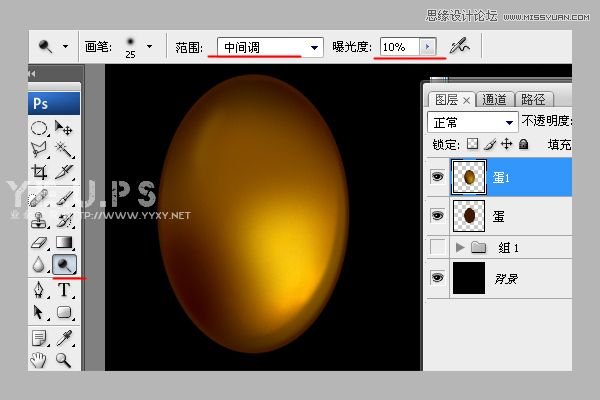Show the 组 1 group
The width and height of the screenshot is (600, 400).
point(438,247)
